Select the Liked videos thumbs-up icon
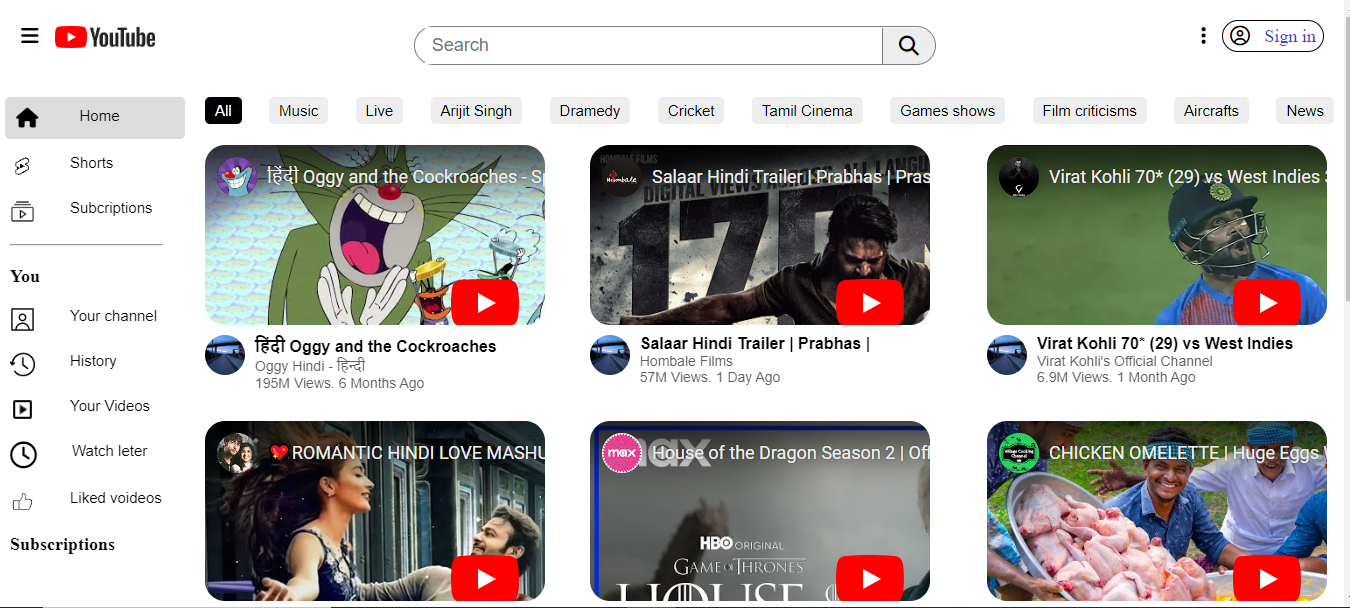This screenshot has height=608, width=1350. (22, 501)
